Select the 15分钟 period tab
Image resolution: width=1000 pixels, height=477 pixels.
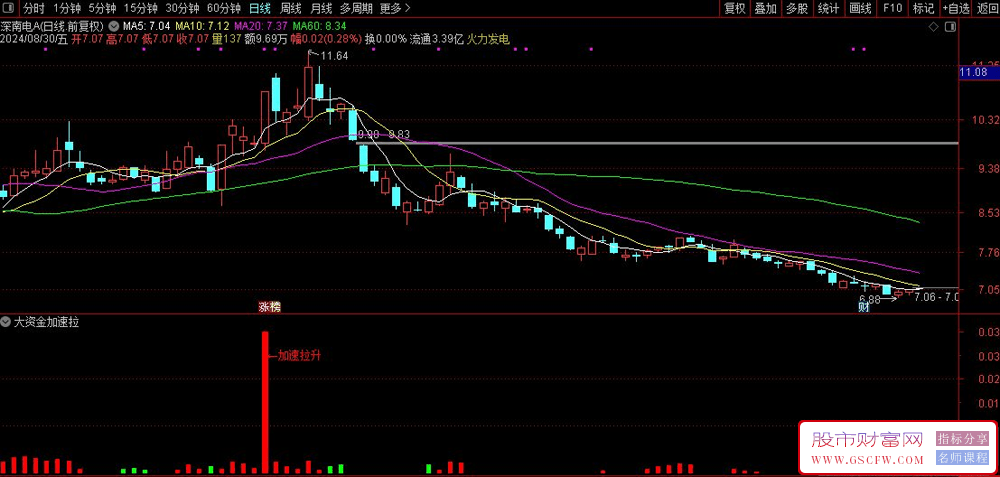pyautogui.click(x=140, y=8)
